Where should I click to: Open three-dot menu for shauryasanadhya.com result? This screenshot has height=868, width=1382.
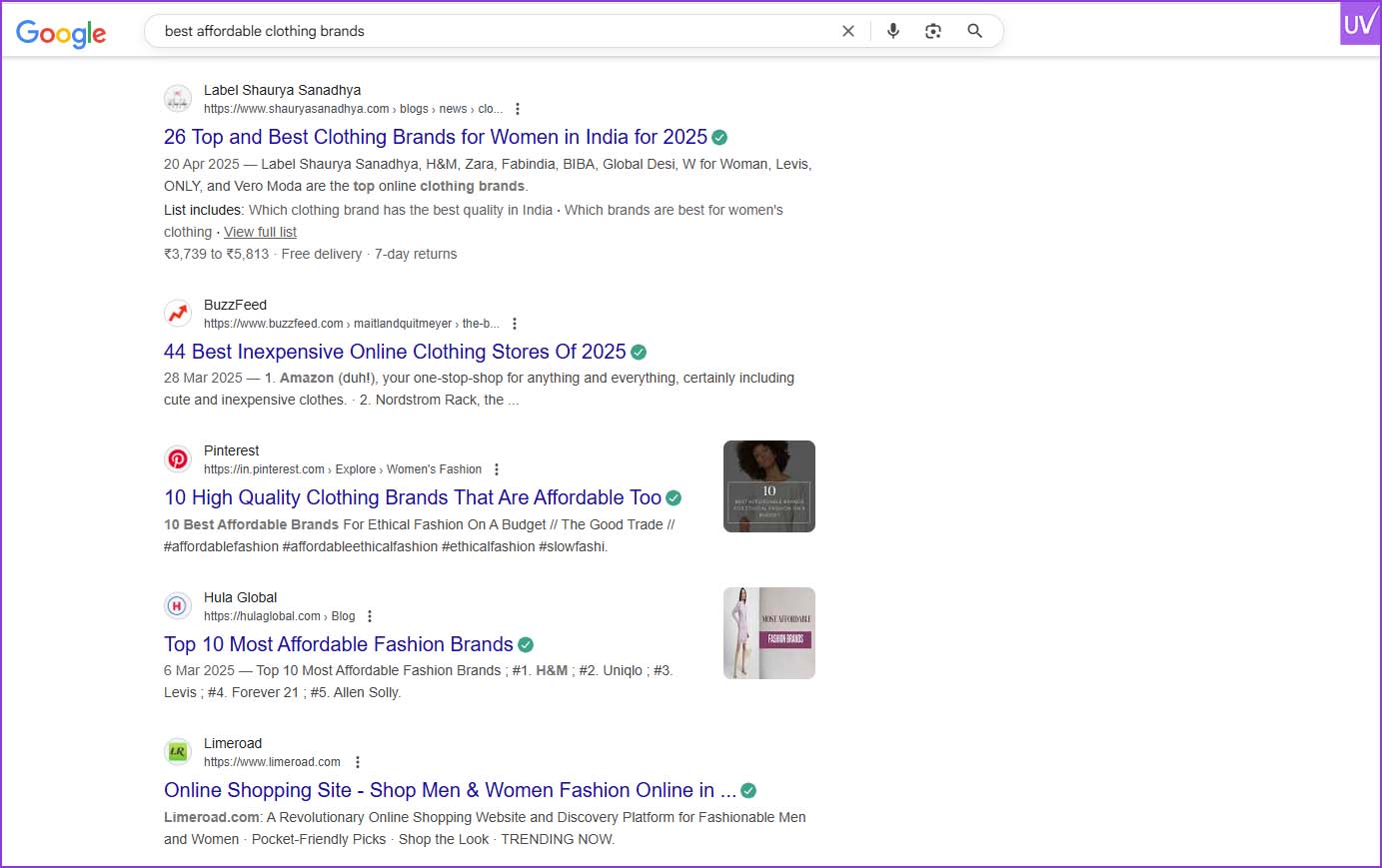(x=517, y=109)
